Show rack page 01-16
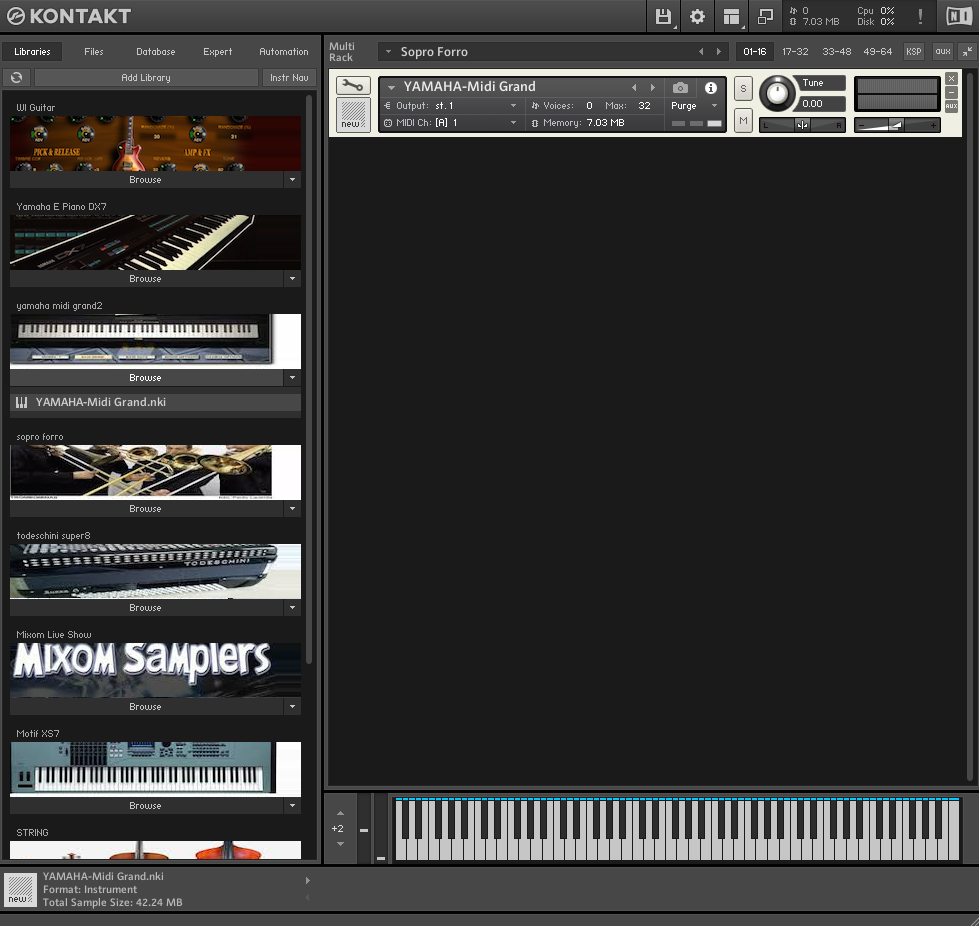Screen dimensions: 979x926 click(754, 52)
